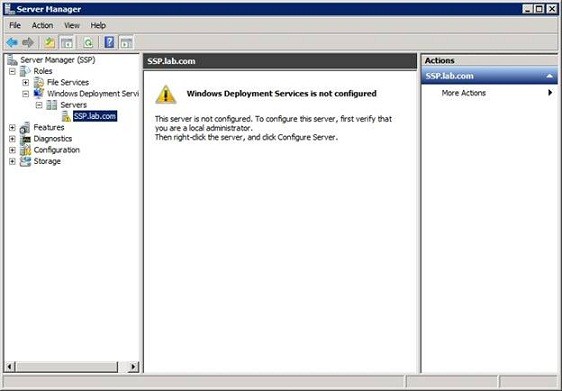562x391 pixels.
Task: Maximize the Server Manager window
Action: click(539, 9)
